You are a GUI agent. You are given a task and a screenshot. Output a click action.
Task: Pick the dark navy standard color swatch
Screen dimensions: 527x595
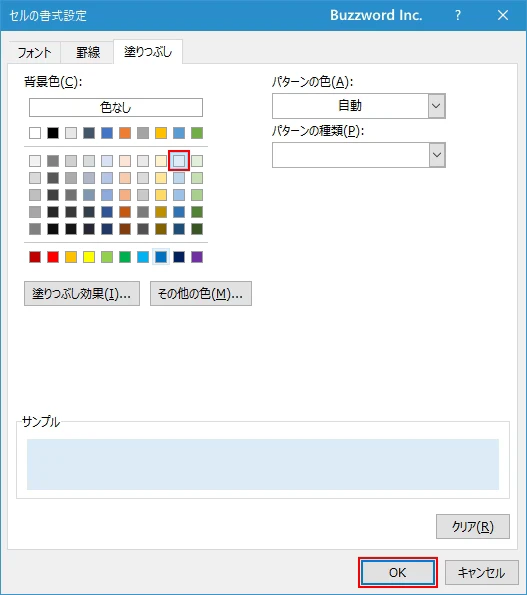[x=179, y=257]
